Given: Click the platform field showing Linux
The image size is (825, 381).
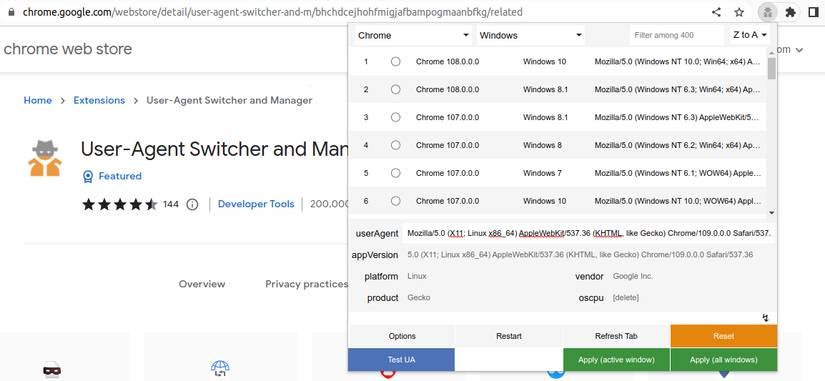Looking at the screenshot, I should click(482, 276).
